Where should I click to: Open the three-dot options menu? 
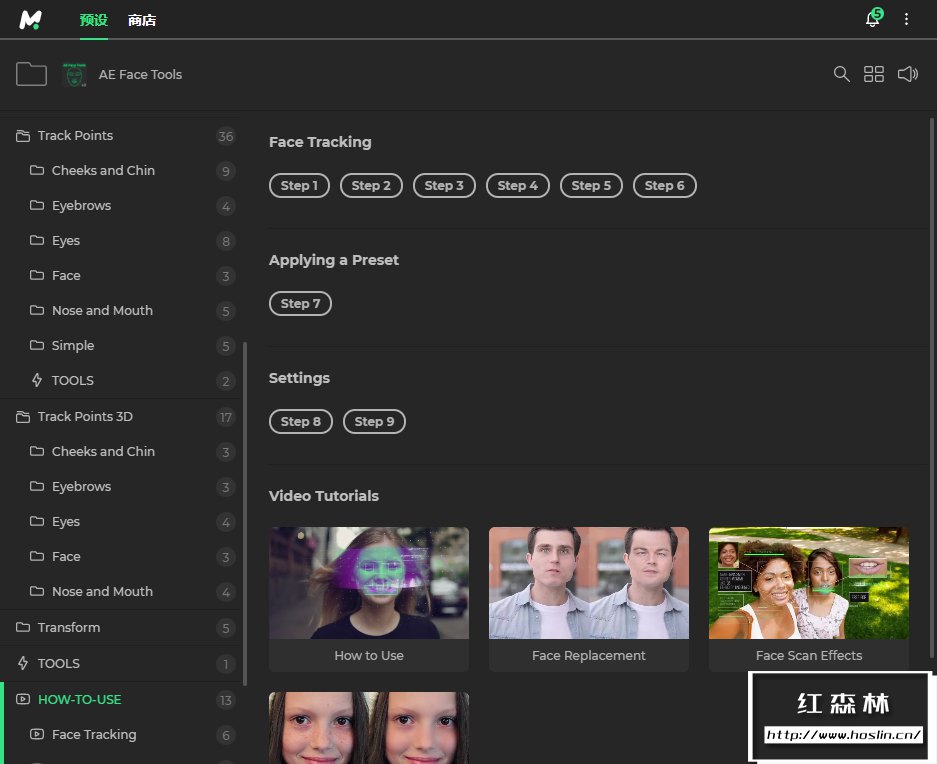tap(907, 19)
